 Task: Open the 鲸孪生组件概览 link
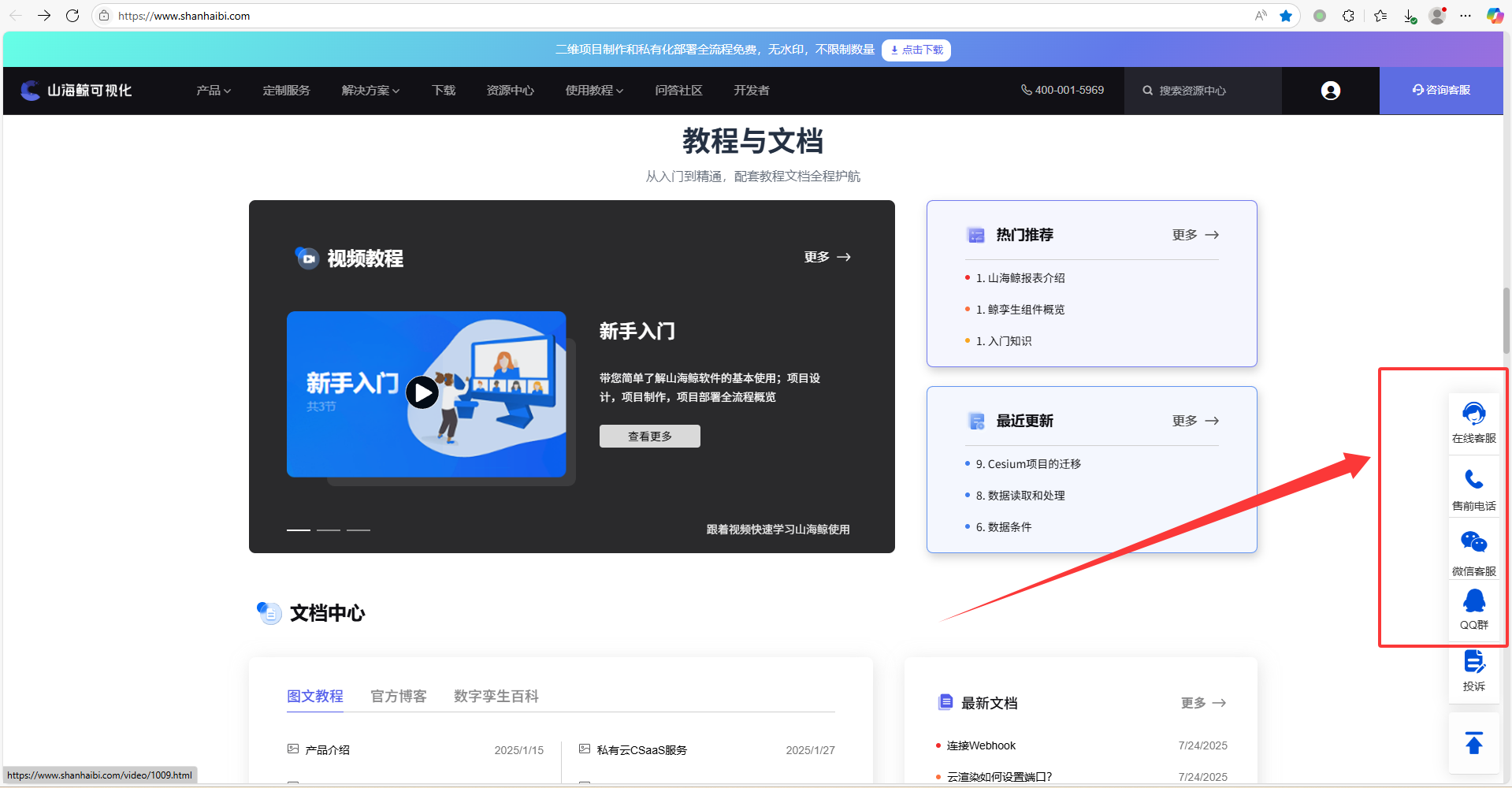click(1027, 310)
